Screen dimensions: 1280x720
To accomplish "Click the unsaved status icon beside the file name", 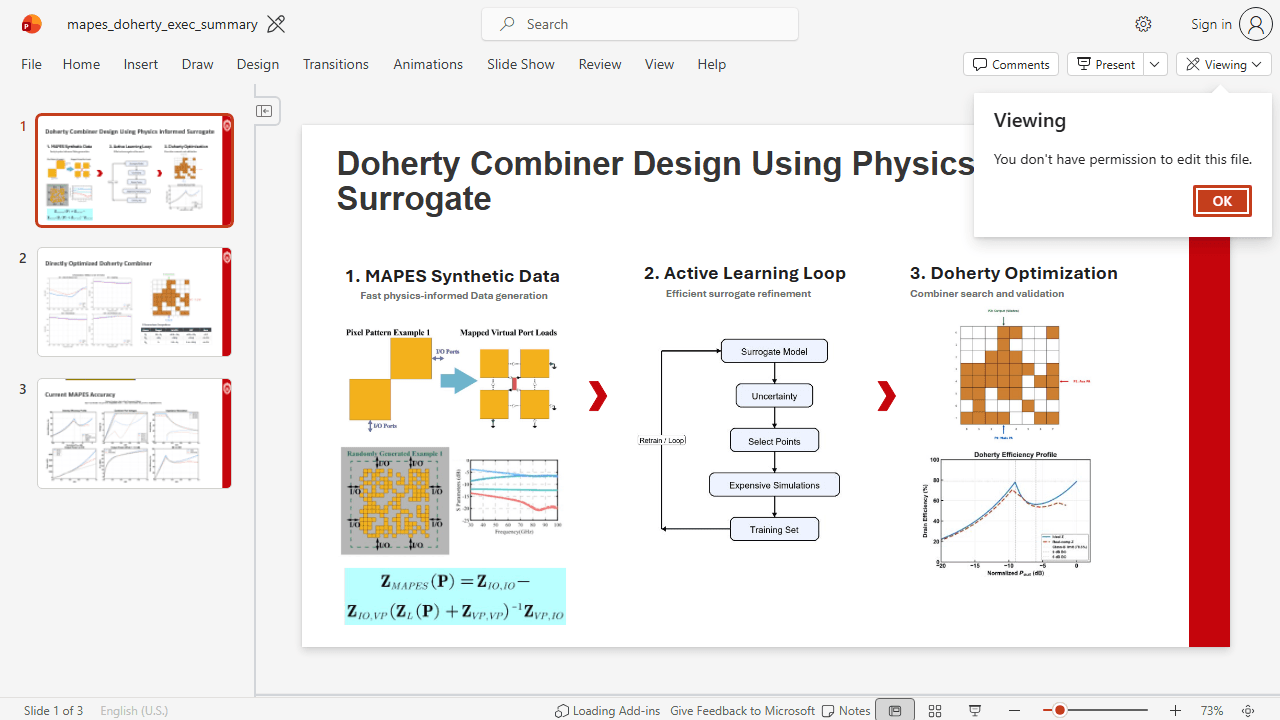I will point(276,24).
